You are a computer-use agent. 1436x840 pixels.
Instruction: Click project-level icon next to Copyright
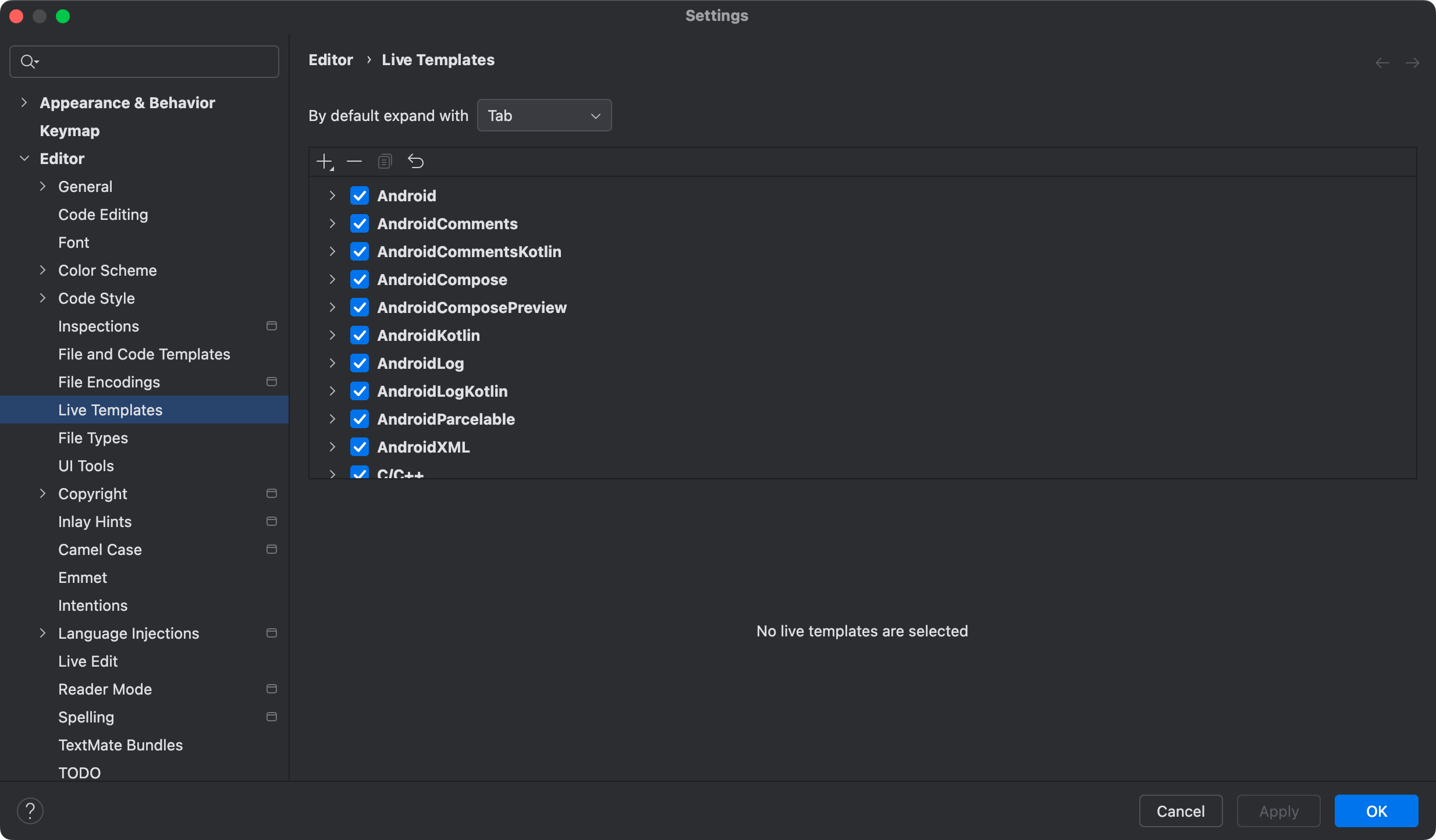tap(271, 493)
